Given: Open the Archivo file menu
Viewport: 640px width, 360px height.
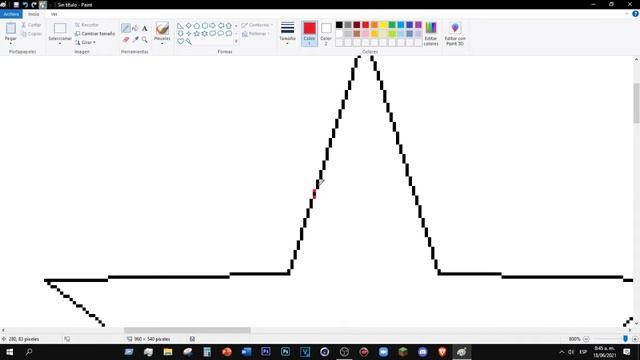Looking at the screenshot, I should point(11,14).
